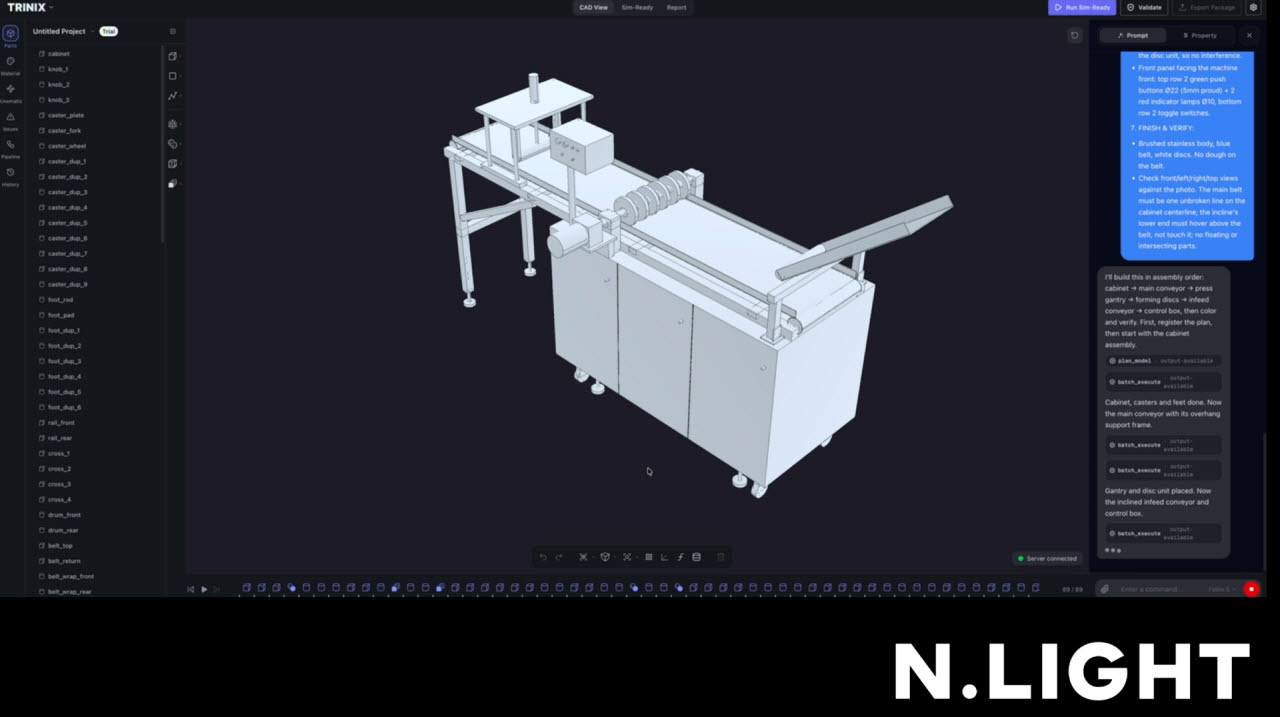
Task: Click the Run Sim-Ready button
Action: (1082, 7)
